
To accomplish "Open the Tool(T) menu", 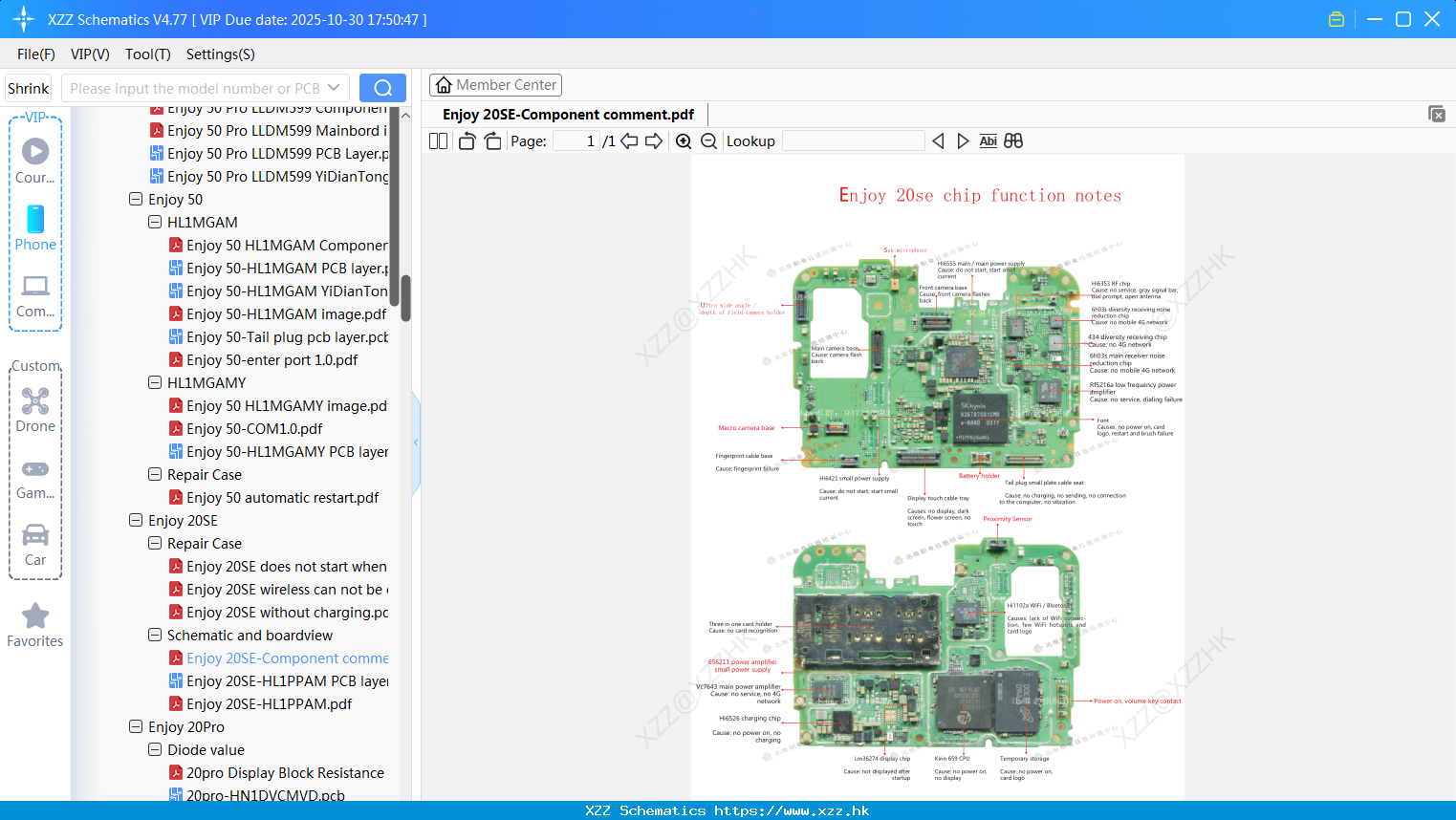I will click(x=147, y=54).
